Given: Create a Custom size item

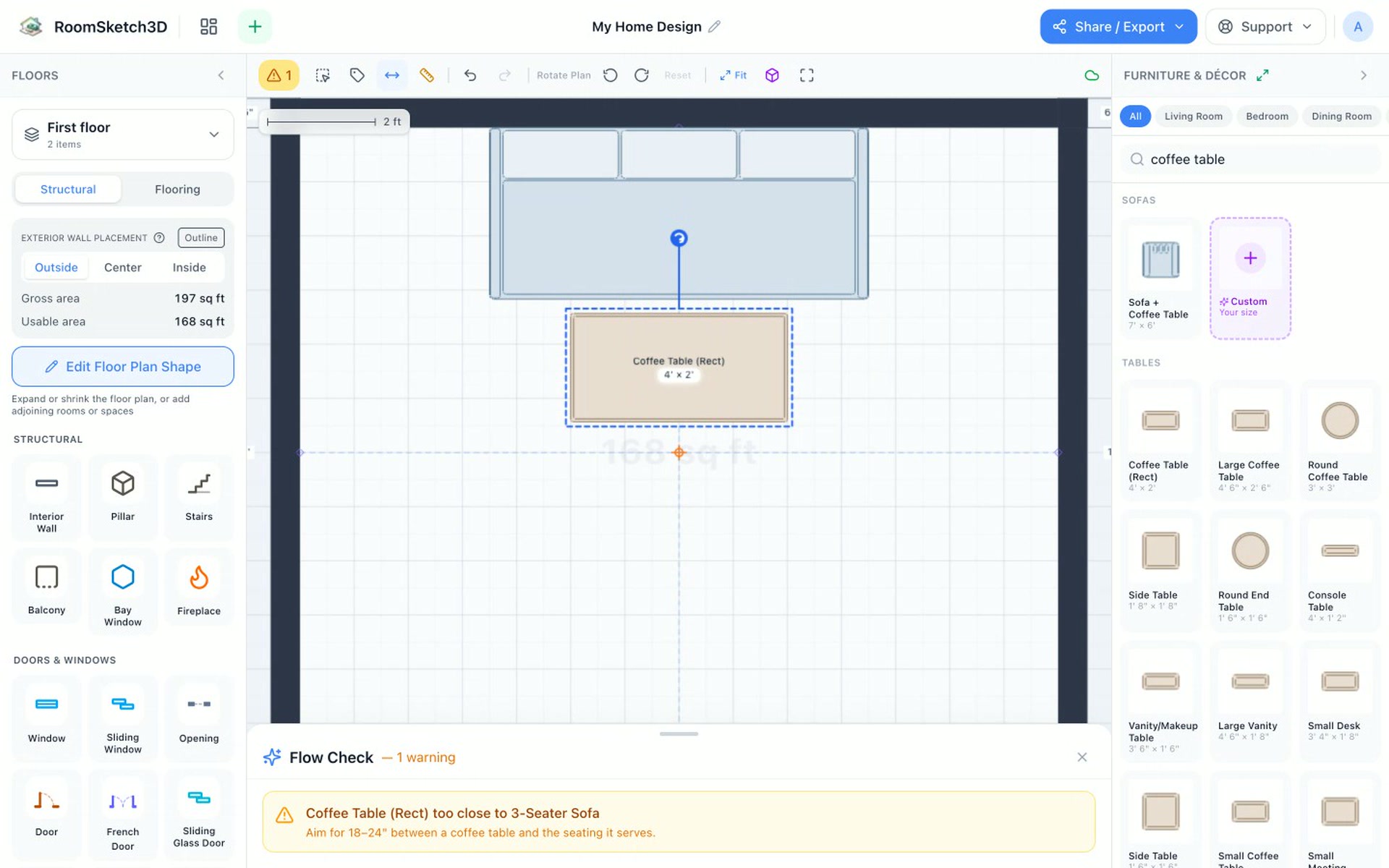Looking at the screenshot, I should point(1250,278).
